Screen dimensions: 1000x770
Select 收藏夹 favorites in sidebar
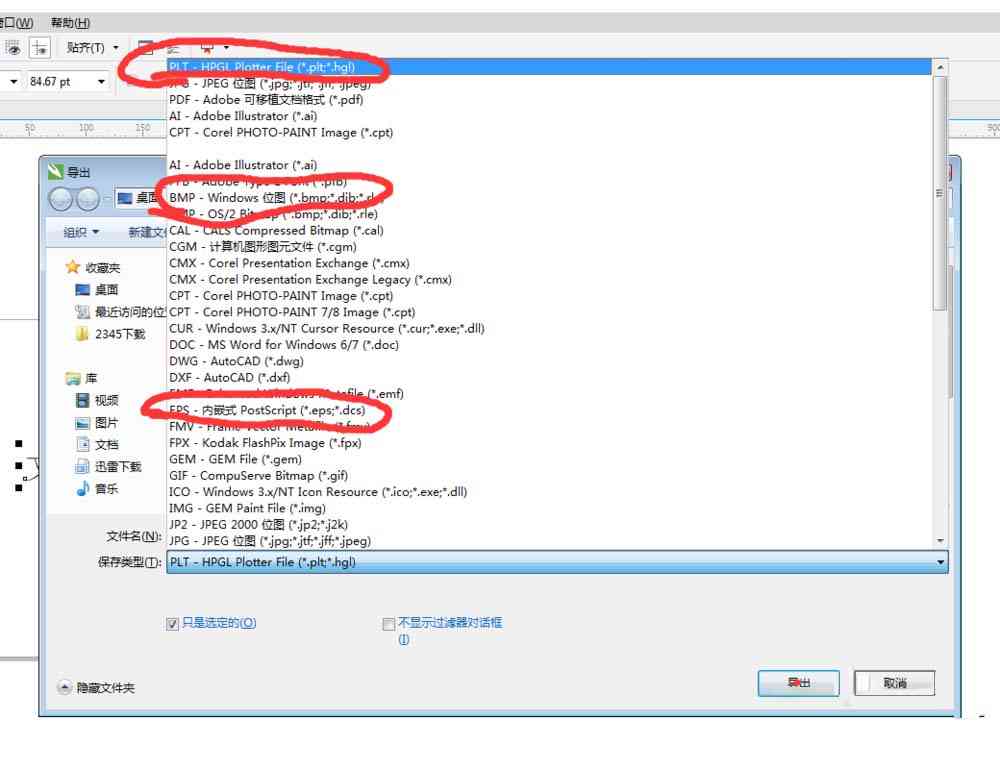(102, 268)
